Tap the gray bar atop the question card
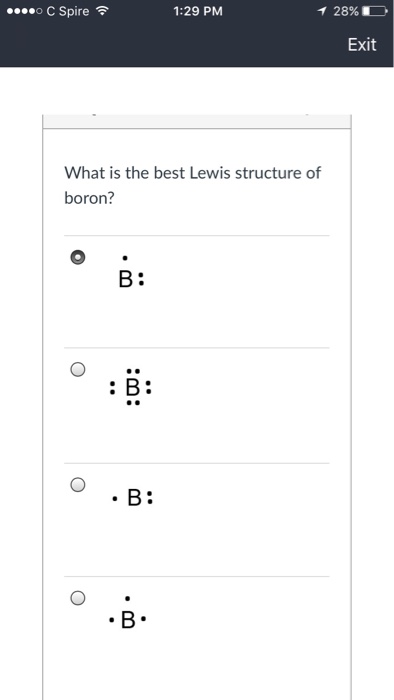Screen dimensions: 394x700 [x=197, y=121]
